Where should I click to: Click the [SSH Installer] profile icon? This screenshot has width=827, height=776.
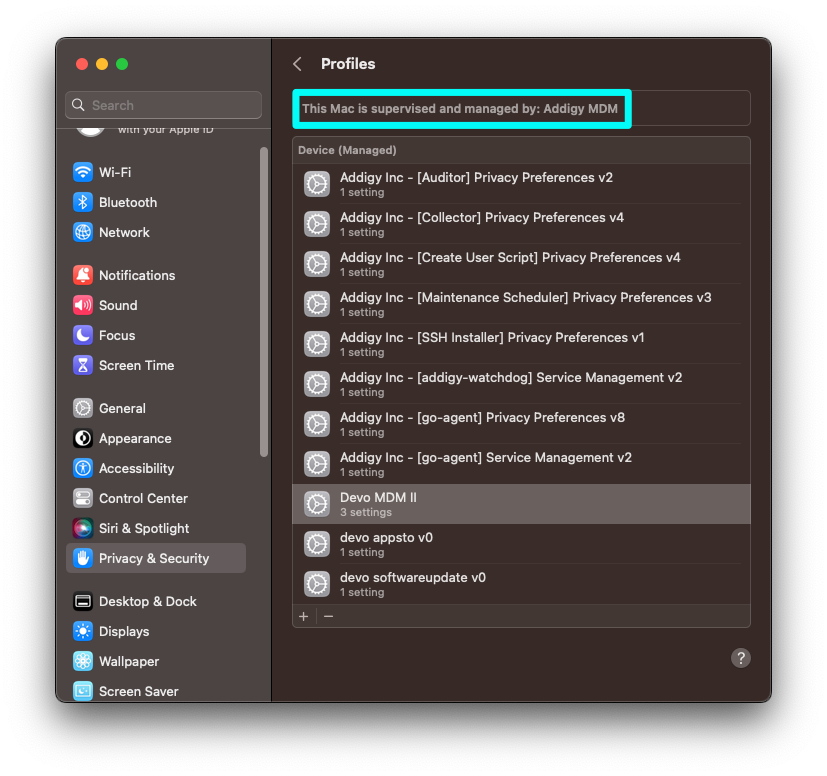(x=317, y=344)
